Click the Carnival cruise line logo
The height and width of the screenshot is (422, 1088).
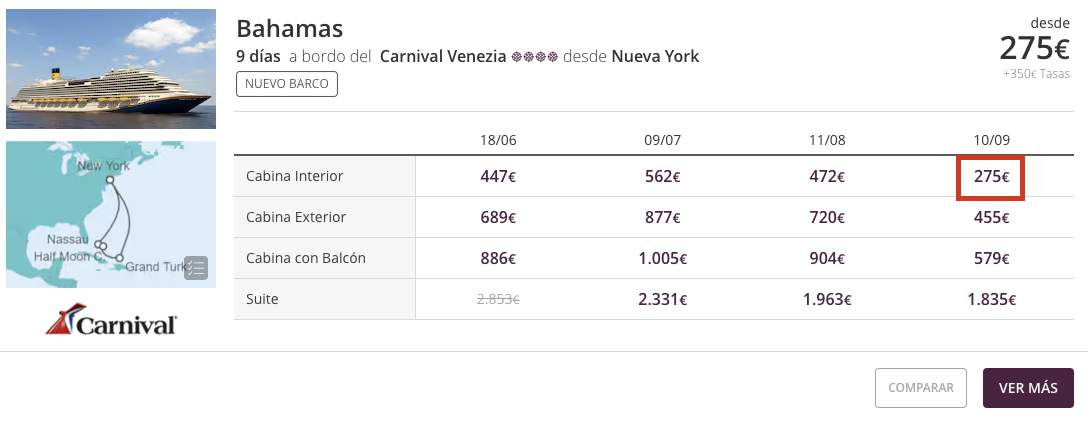pyautogui.click(x=111, y=319)
